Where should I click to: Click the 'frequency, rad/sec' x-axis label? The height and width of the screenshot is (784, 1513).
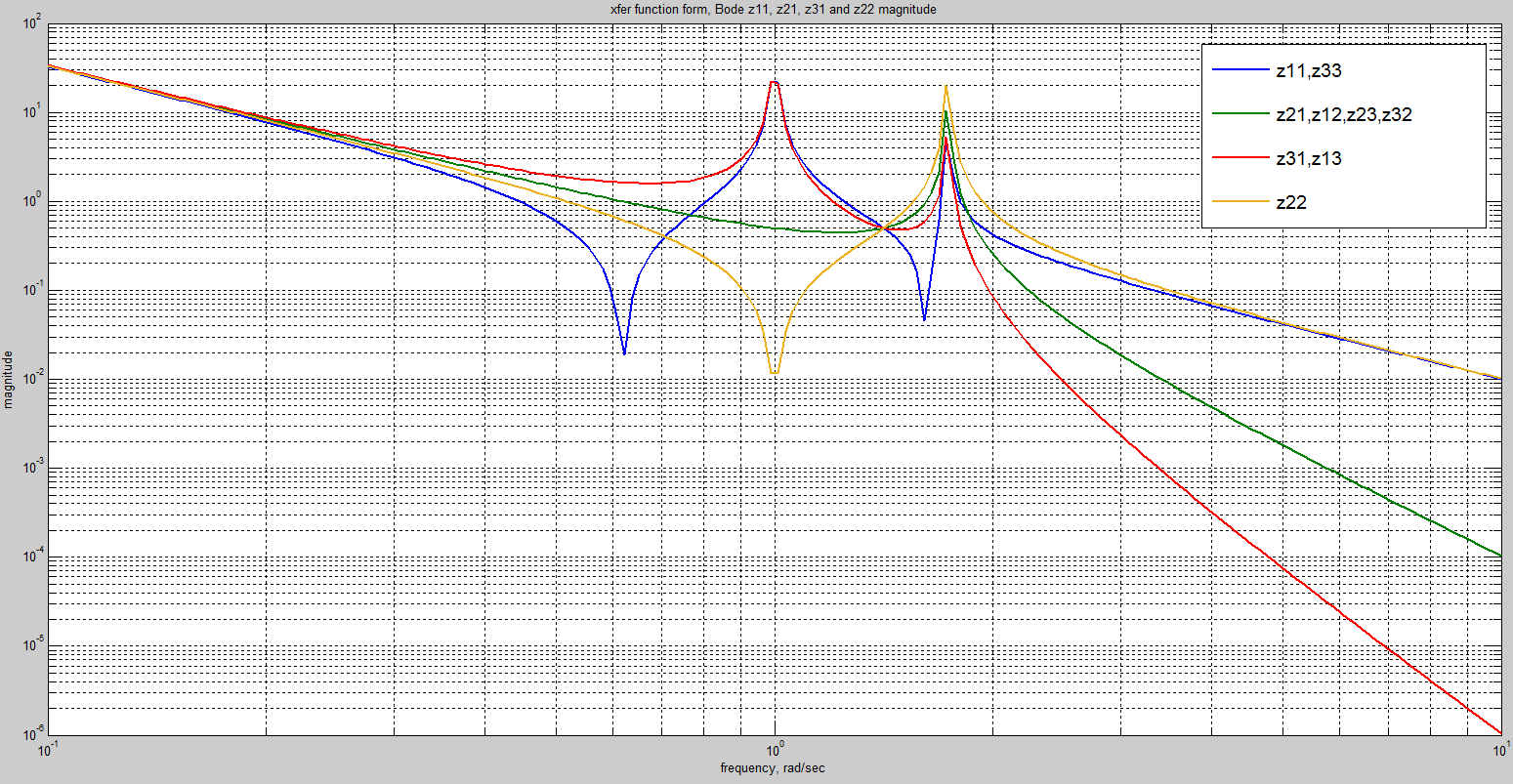[x=772, y=769]
